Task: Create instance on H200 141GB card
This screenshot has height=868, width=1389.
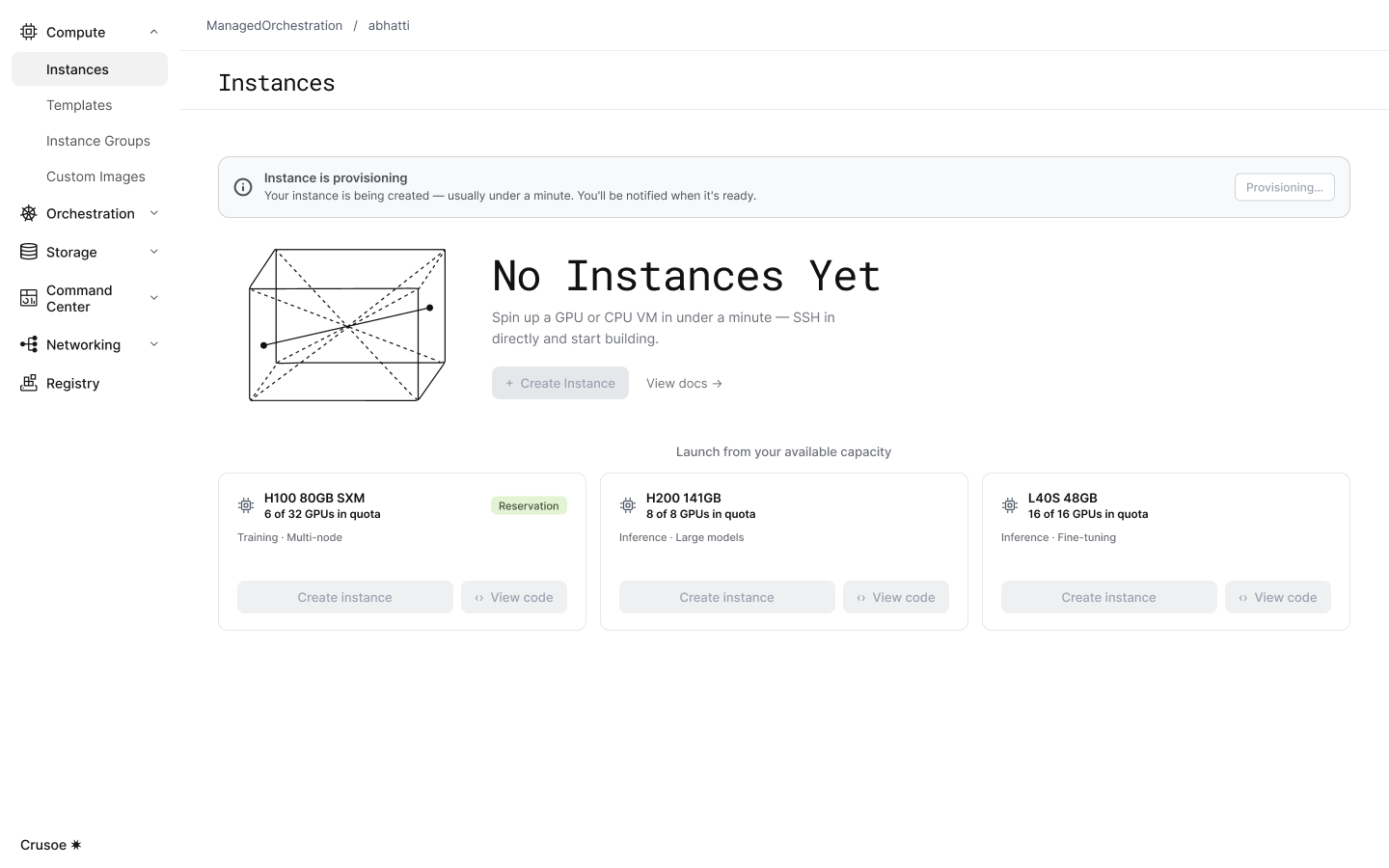Action: [x=727, y=597]
